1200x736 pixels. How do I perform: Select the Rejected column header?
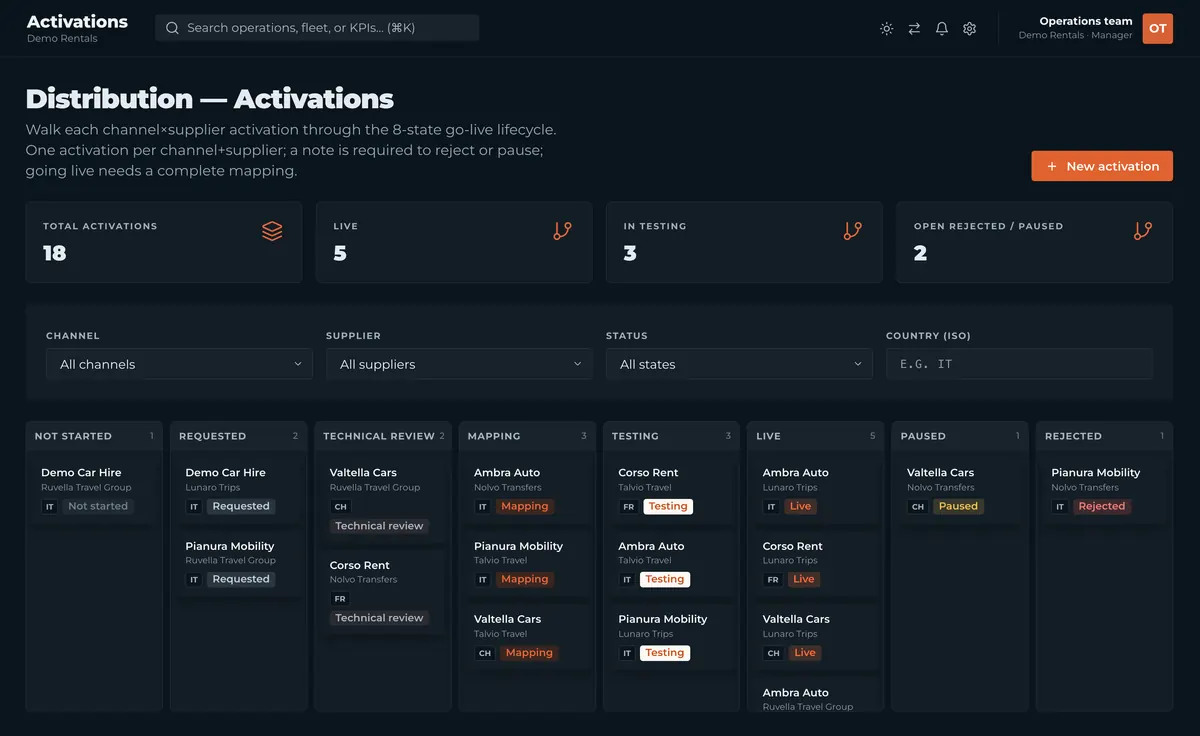click(1104, 436)
